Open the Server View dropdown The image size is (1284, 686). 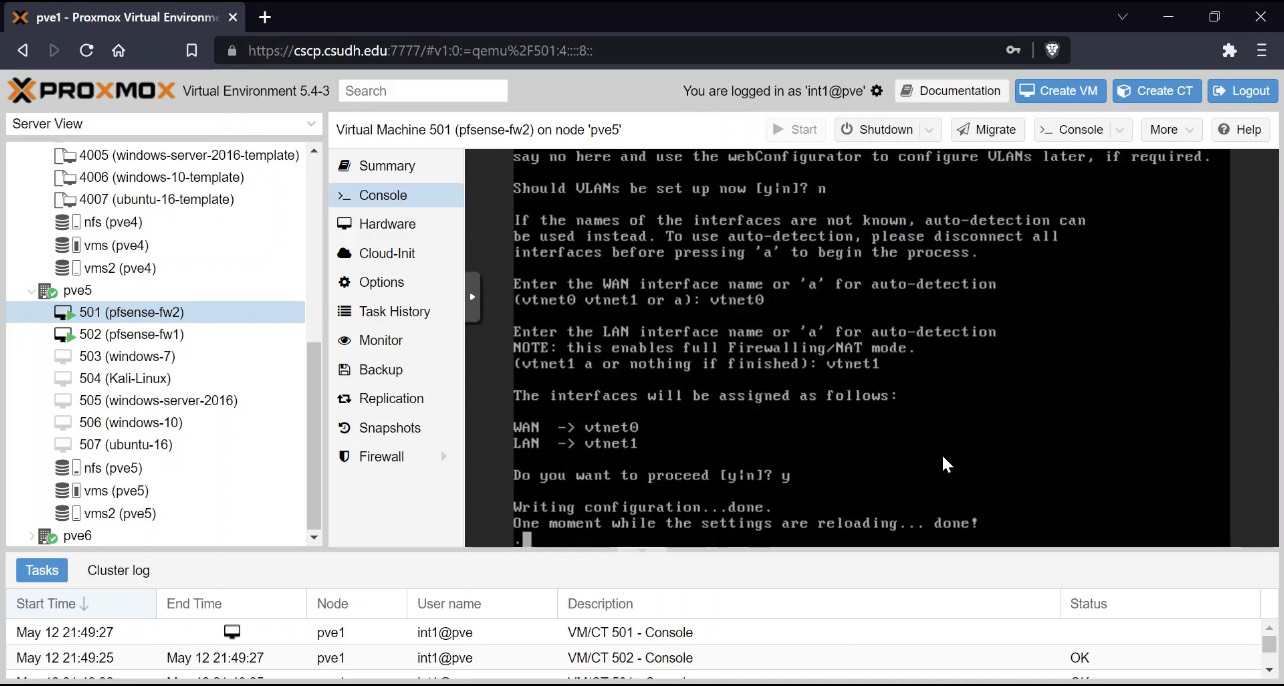(164, 124)
